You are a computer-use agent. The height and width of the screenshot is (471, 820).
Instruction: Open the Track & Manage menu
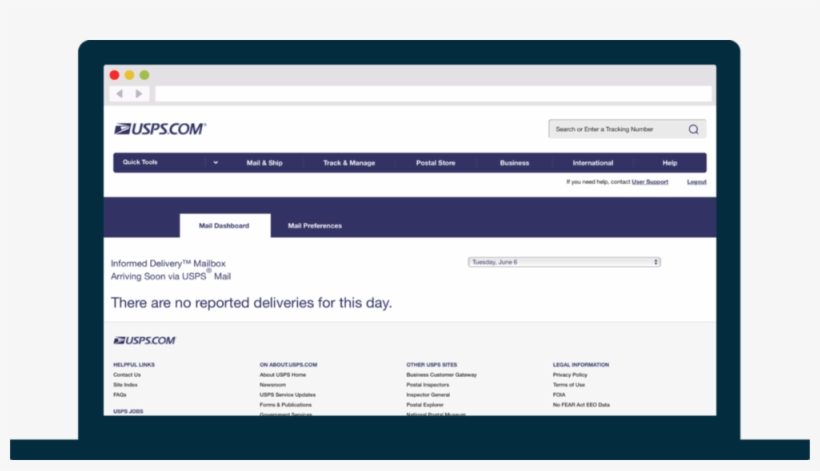pos(349,163)
